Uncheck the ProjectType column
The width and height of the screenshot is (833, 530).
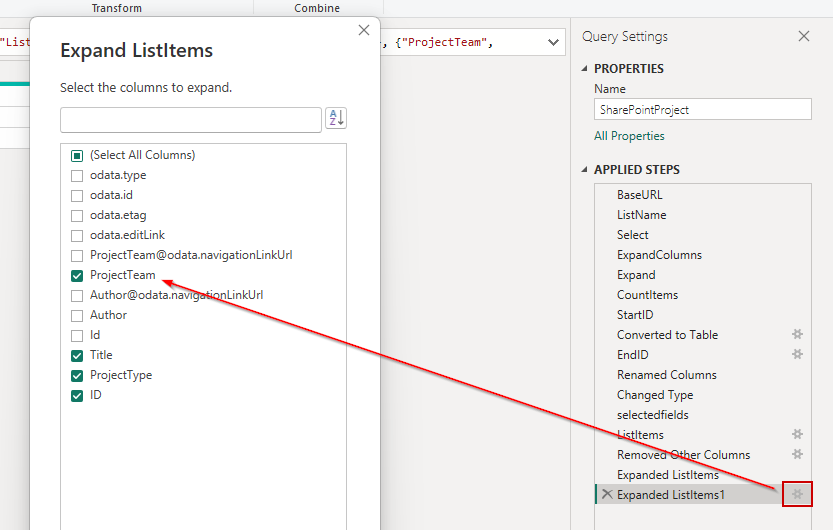(77, 375)
